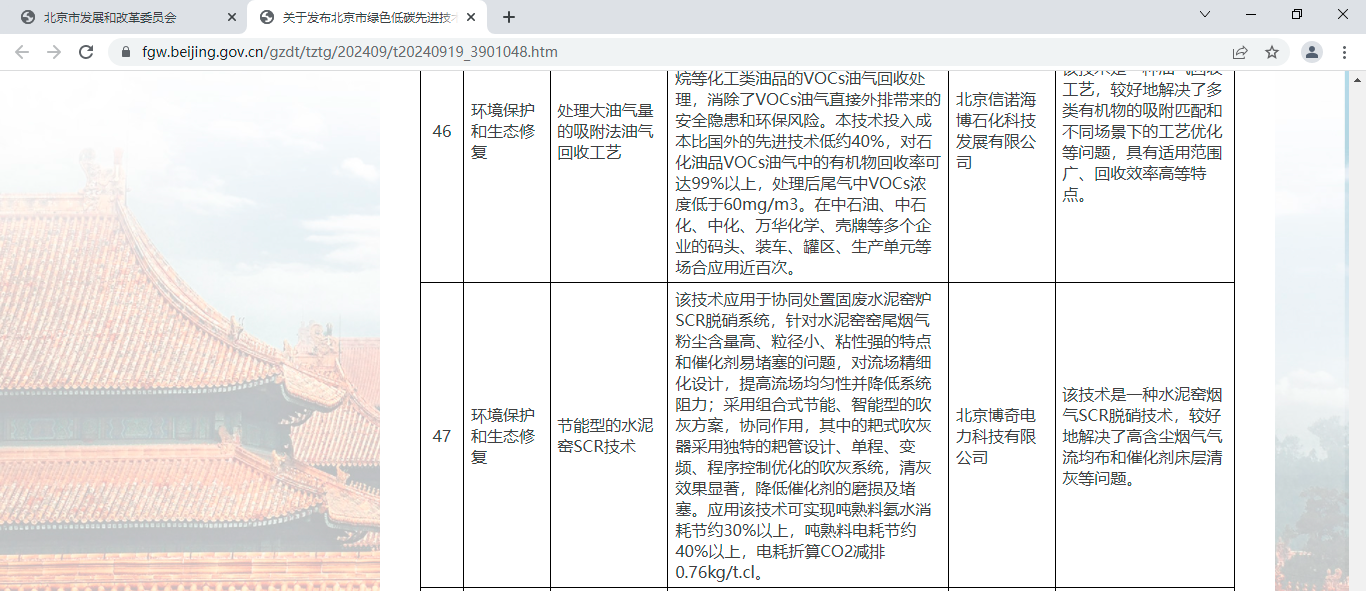Click text 该技术是一种水泥窑烟气SCR脱硝技术

point(1143,436)
